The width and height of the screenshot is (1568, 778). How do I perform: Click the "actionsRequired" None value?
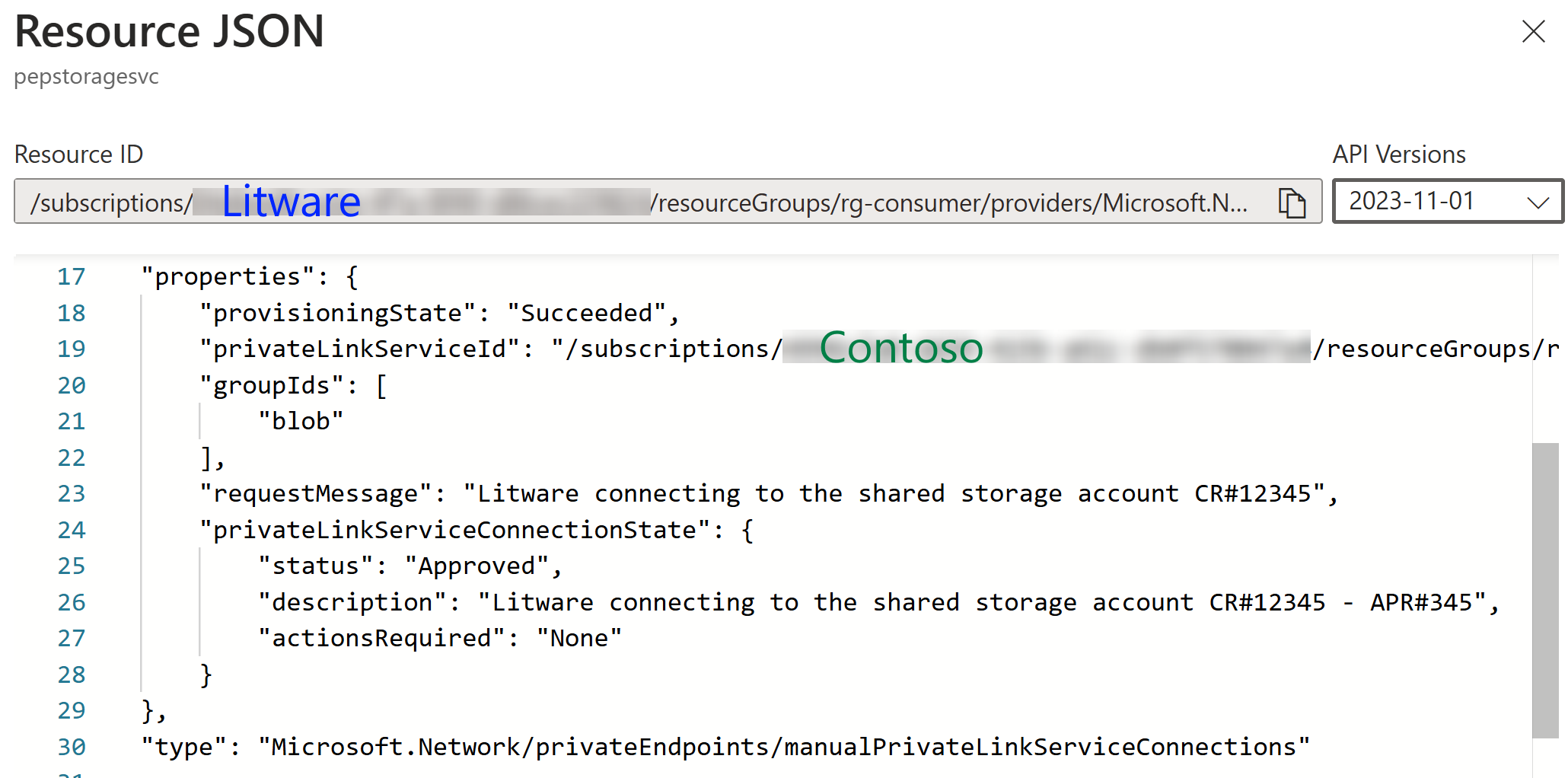579,638
